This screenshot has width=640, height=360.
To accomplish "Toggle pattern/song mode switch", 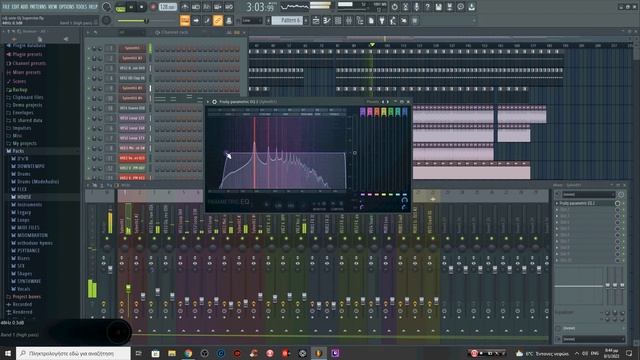I will (x=120, y=7).
